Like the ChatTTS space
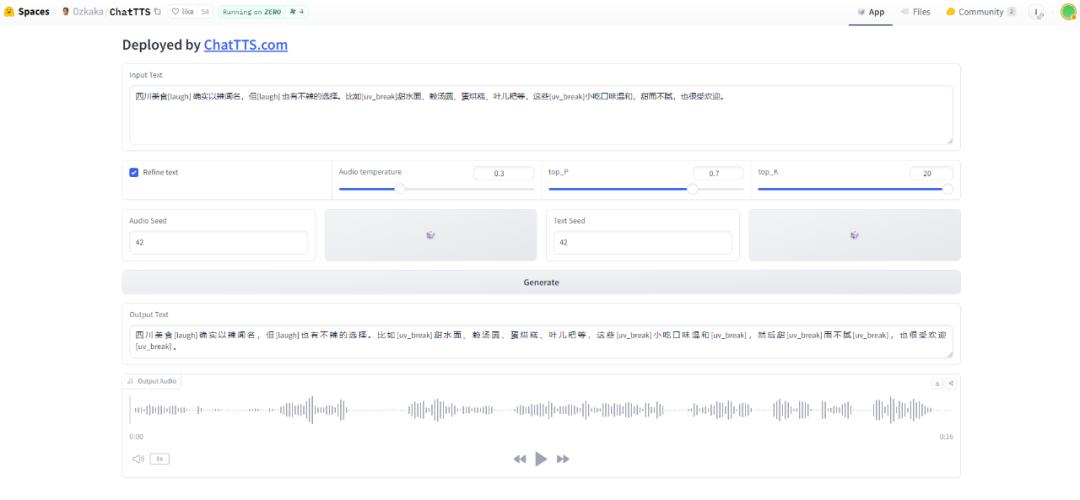Viewport: 1080px width, 500px height. pos(183,12)
